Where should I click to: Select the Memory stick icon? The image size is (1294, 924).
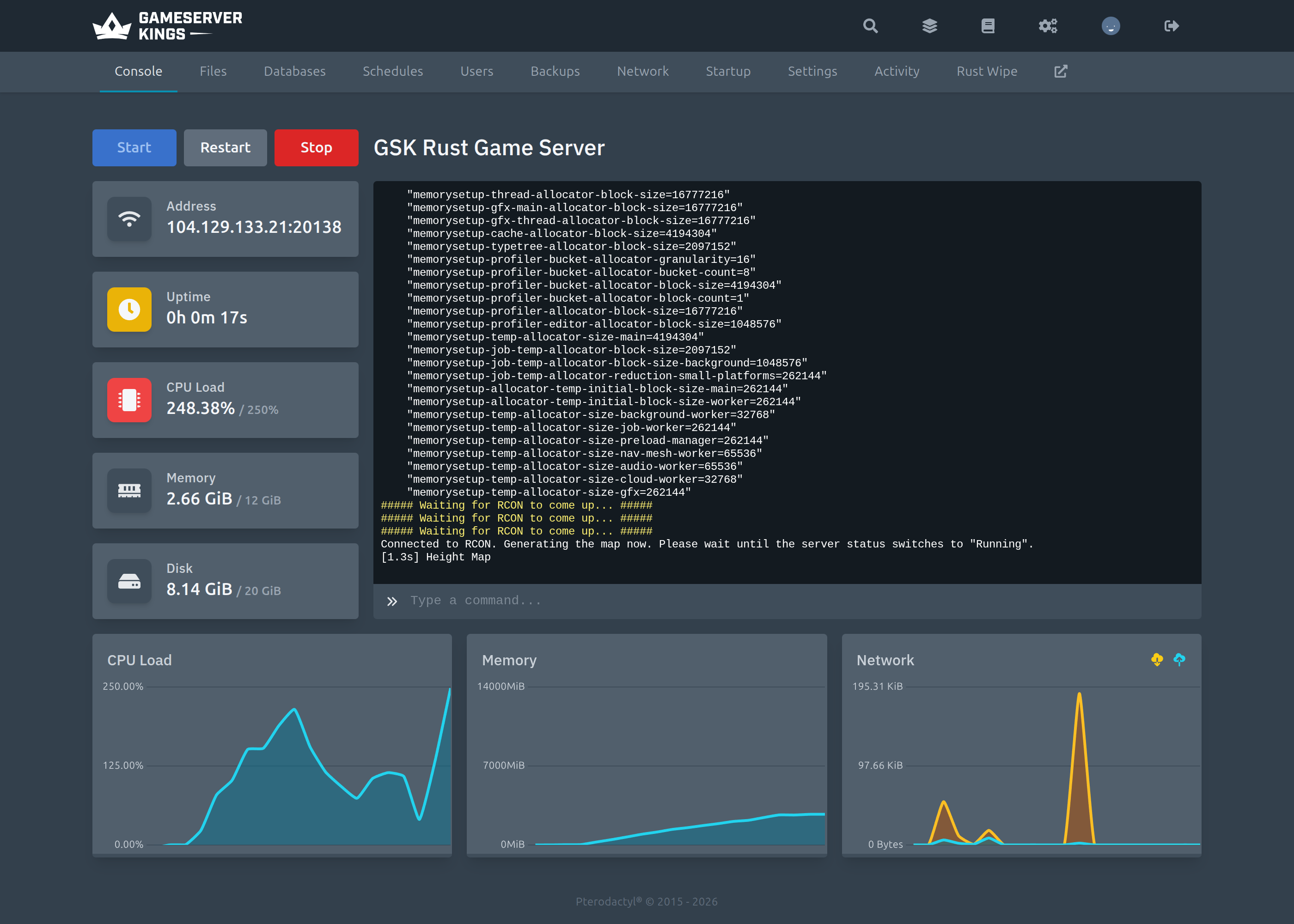128,491
